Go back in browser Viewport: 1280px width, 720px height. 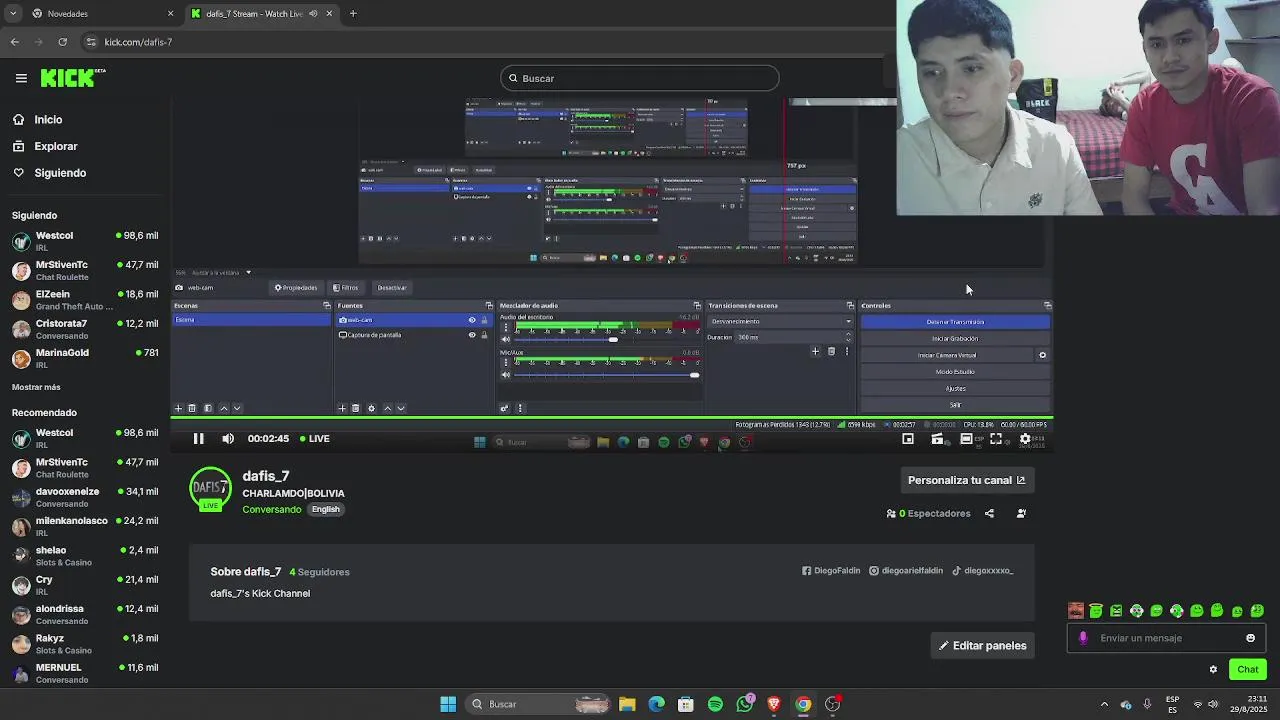pyautogui.click(x=14, y=42)
